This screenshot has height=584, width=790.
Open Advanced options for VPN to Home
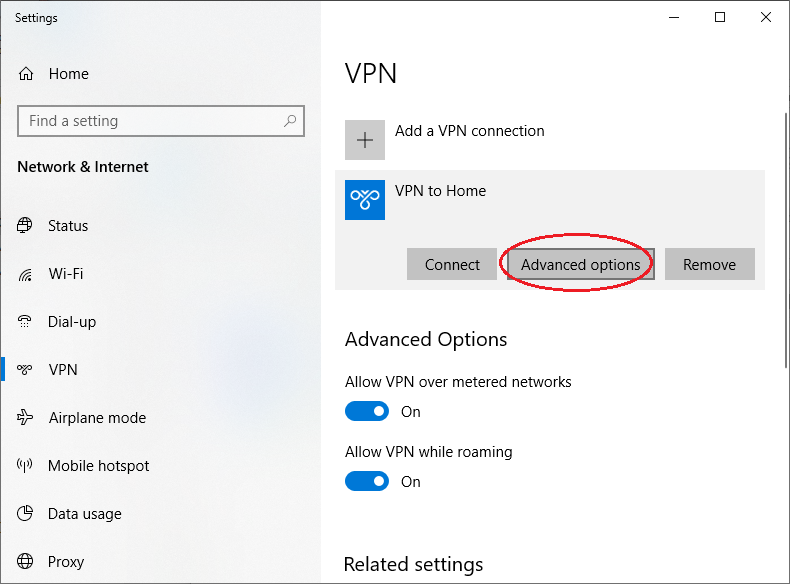coord(580,265)
